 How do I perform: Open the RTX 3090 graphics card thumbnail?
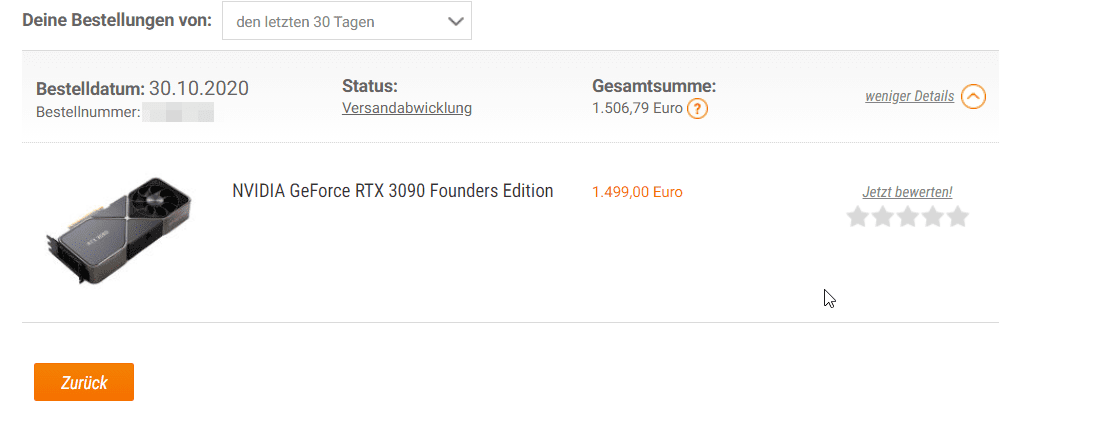120,230
